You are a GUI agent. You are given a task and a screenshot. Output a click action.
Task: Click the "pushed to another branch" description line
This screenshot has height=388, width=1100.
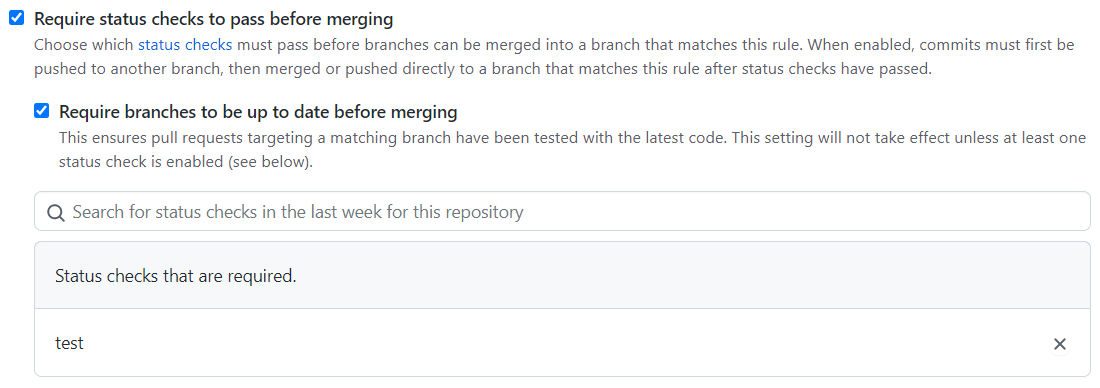[483, 71]
